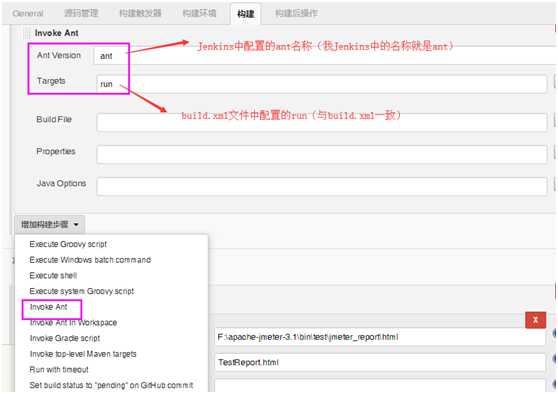Click the Targets label
This screenshot has width=558, height=394.
tap(51, 81)
